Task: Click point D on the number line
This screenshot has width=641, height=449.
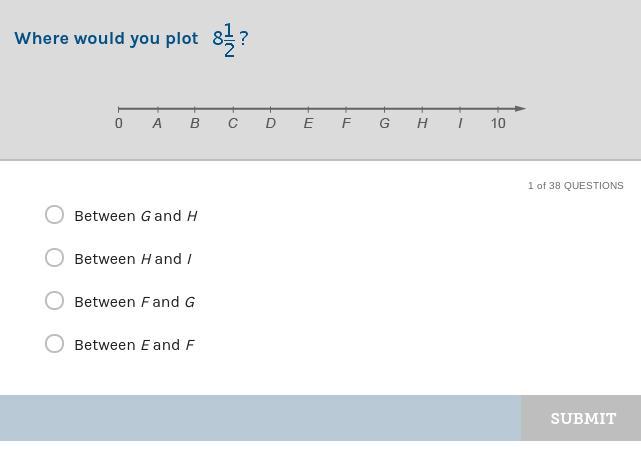Action: pyautogui.click(x=271, y=109)
